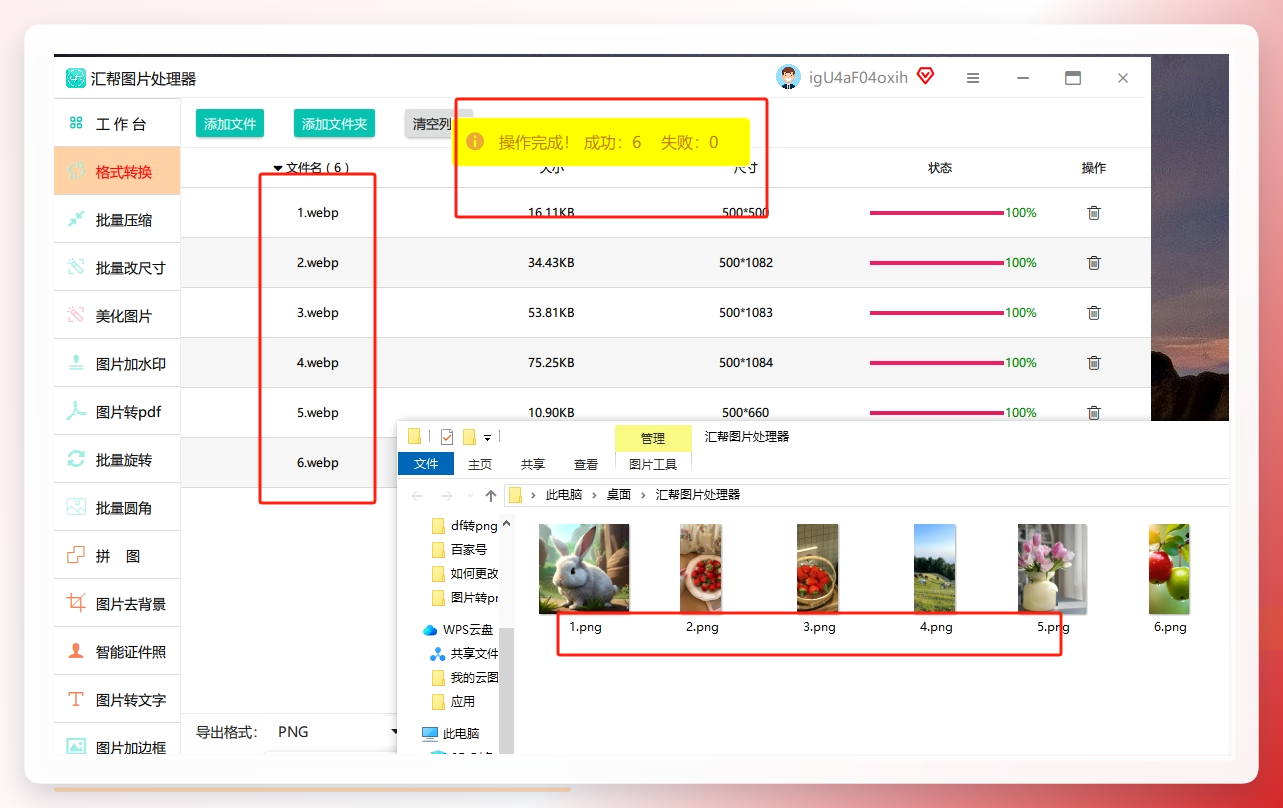Click the navigation tree scrollbar up arrow

506,523
